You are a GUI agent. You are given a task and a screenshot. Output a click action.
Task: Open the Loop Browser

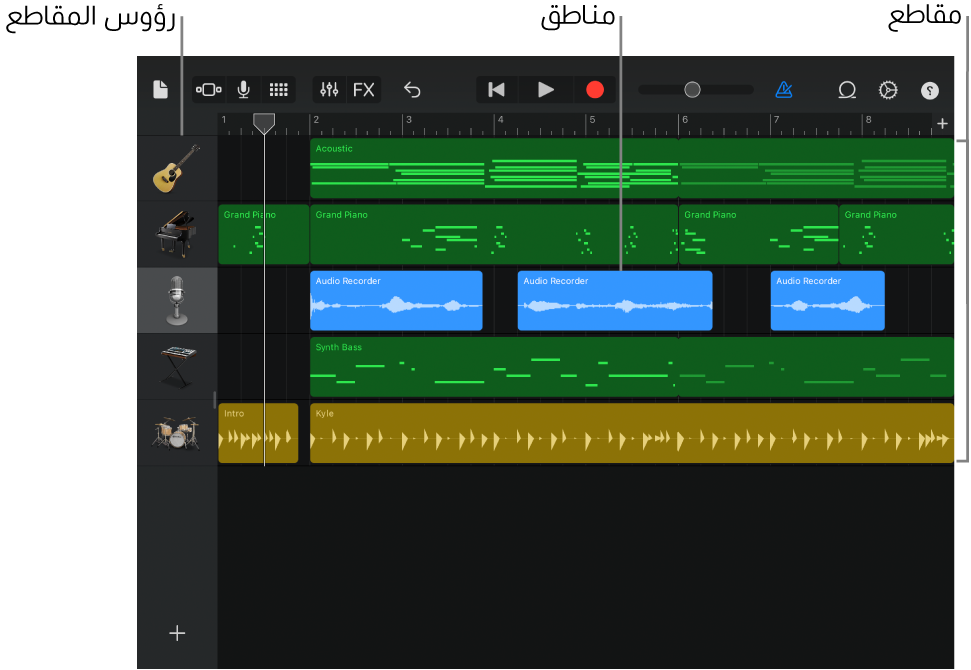847,90
